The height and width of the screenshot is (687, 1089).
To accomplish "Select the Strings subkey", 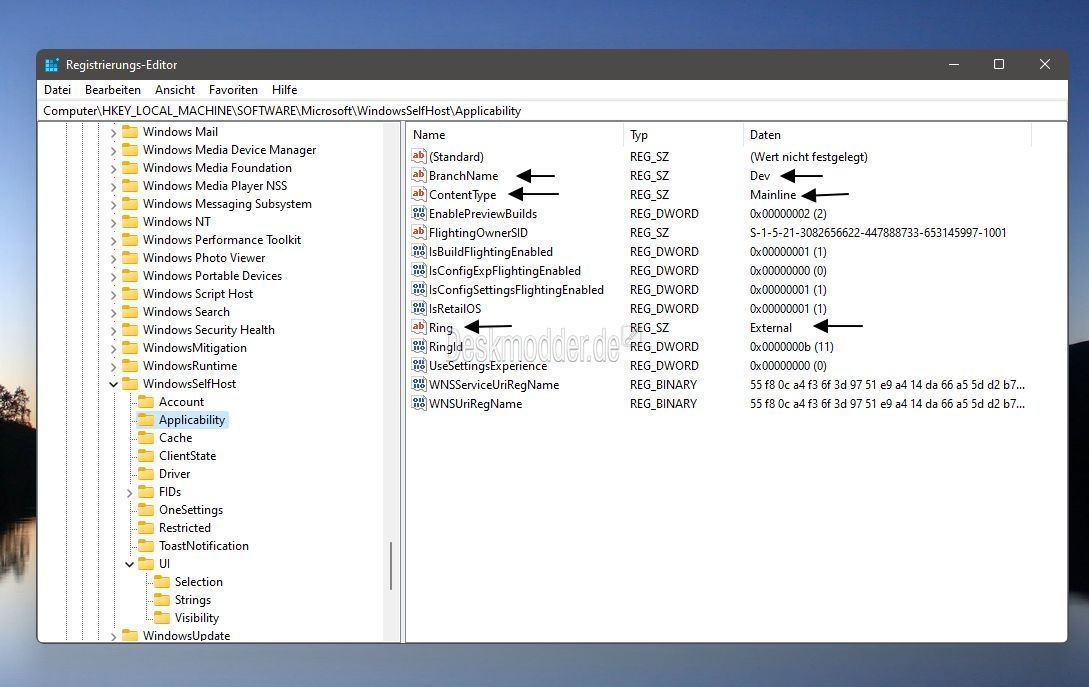I will [x=192, y=599].
